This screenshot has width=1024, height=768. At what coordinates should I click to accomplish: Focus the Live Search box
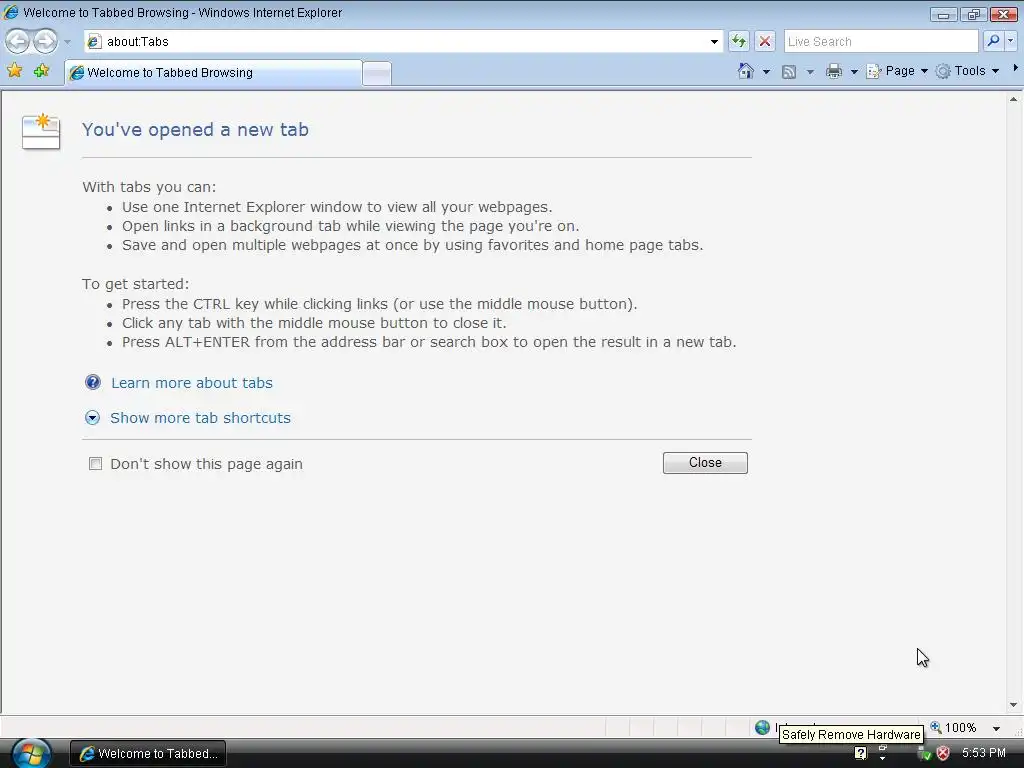(x=880, y=42)
